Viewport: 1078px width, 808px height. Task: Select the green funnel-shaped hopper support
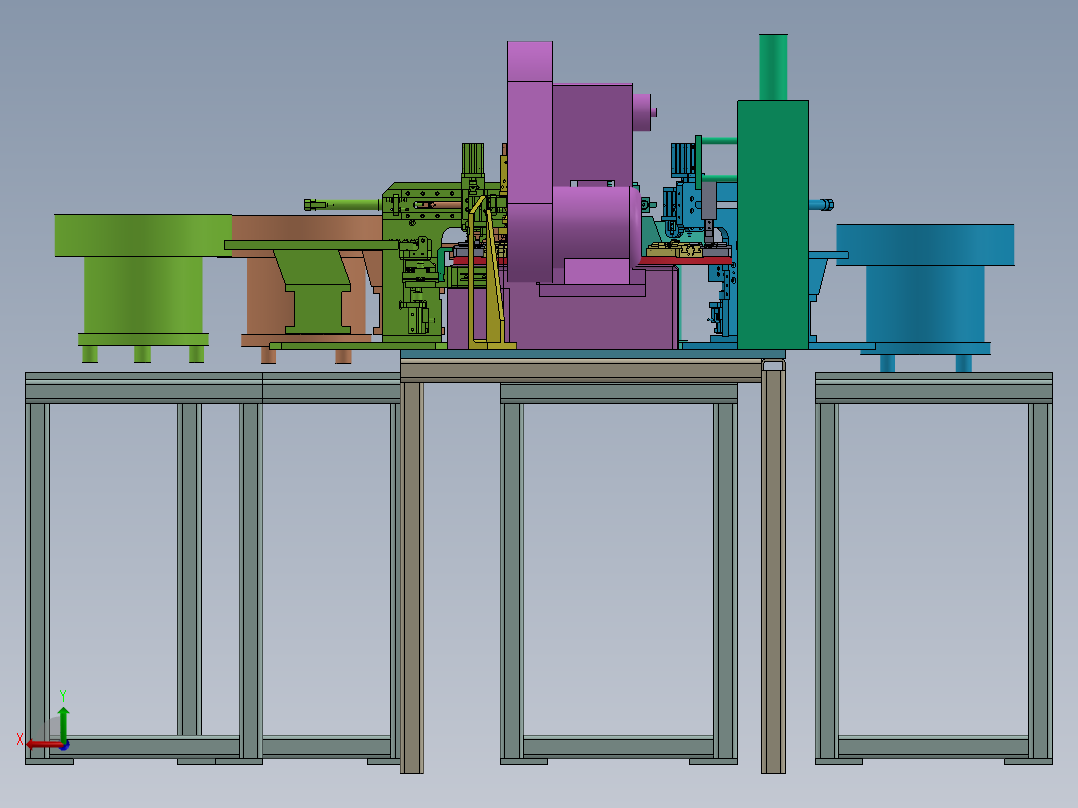[x=318, y=292]
